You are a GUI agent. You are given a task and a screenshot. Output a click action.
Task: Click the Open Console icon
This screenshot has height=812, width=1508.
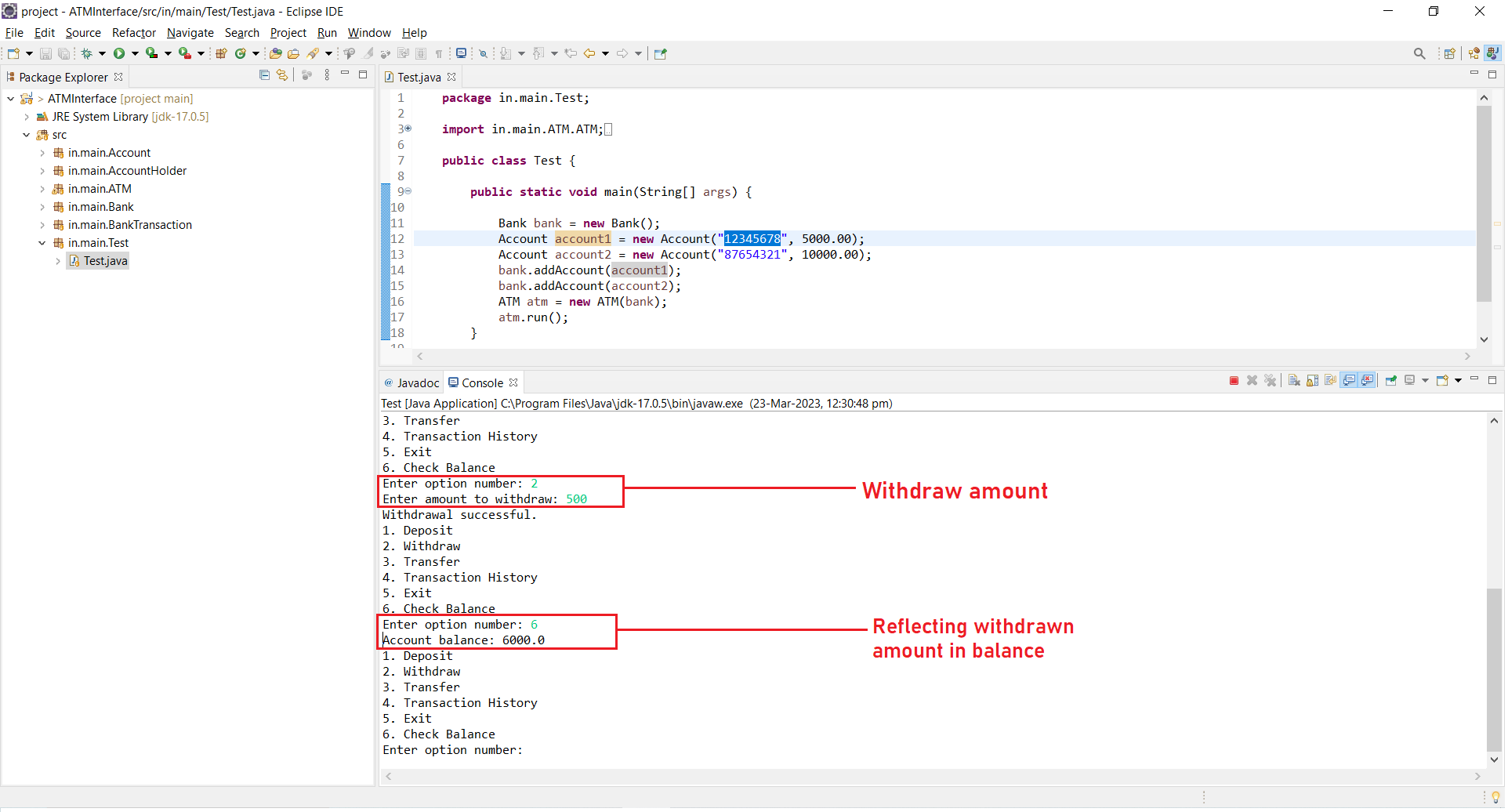click(1442, 381)
